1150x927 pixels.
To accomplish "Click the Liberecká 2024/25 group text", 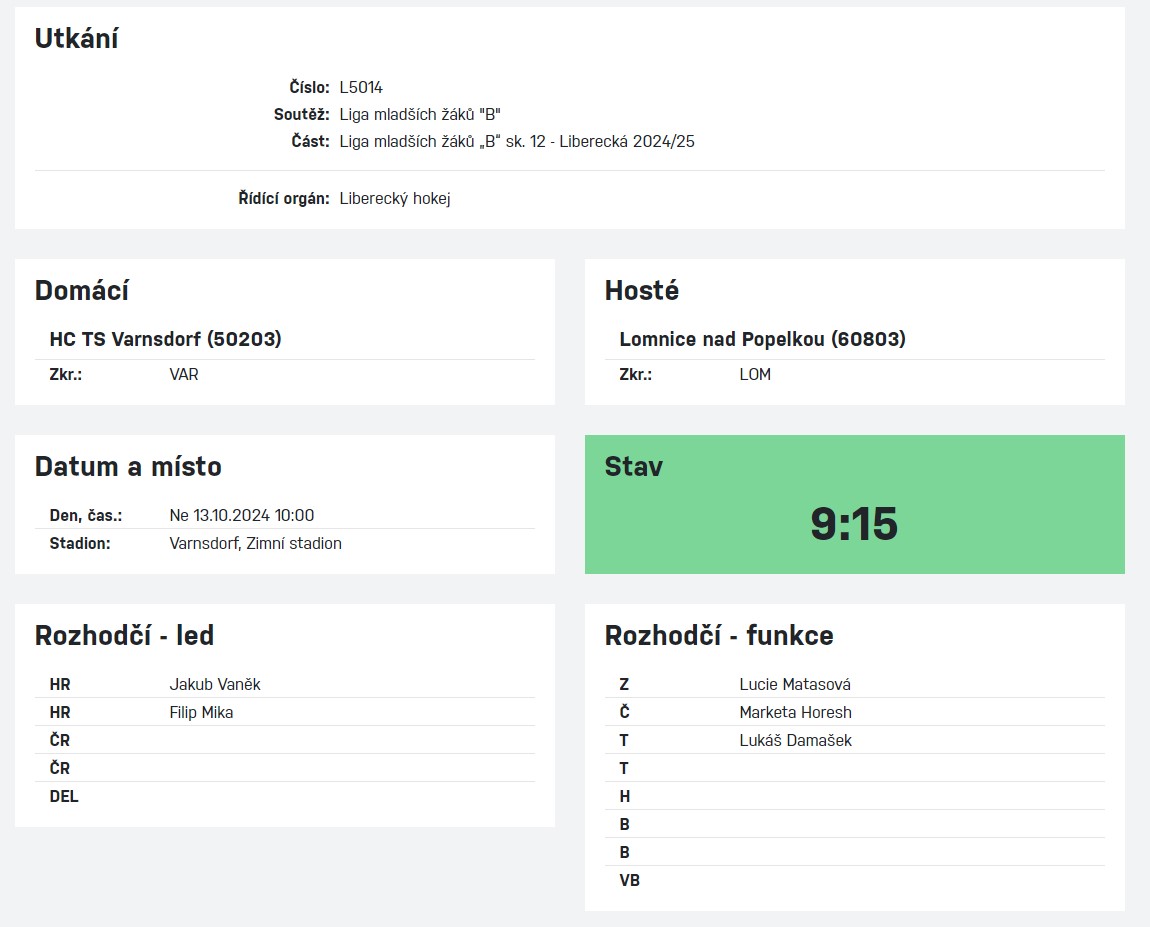I will pos(626,142).
